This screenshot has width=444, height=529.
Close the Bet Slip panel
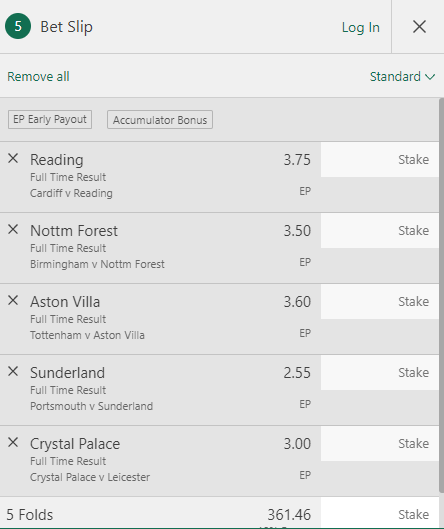419,26
